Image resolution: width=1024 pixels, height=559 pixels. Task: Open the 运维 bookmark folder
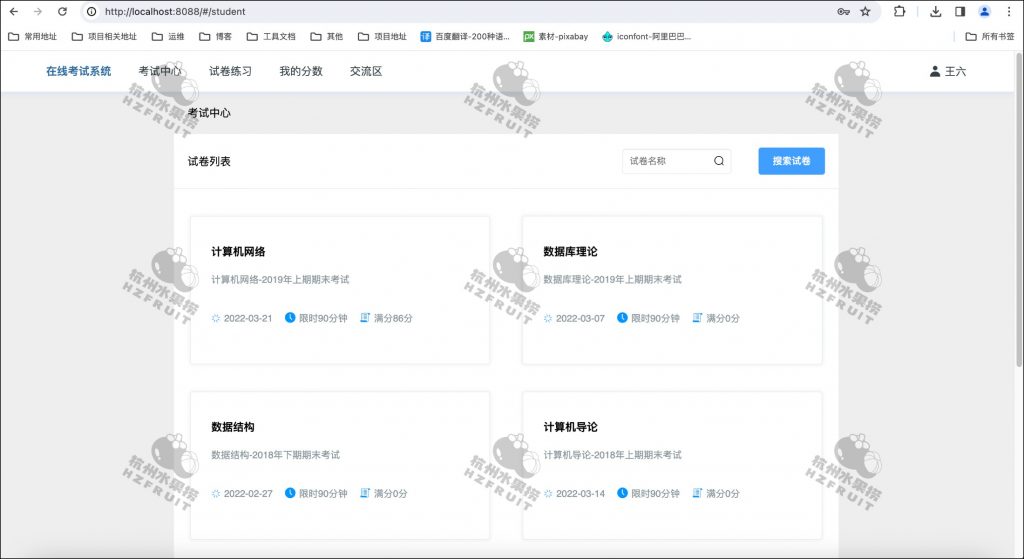pyautogui.click(x=168, y=37)
